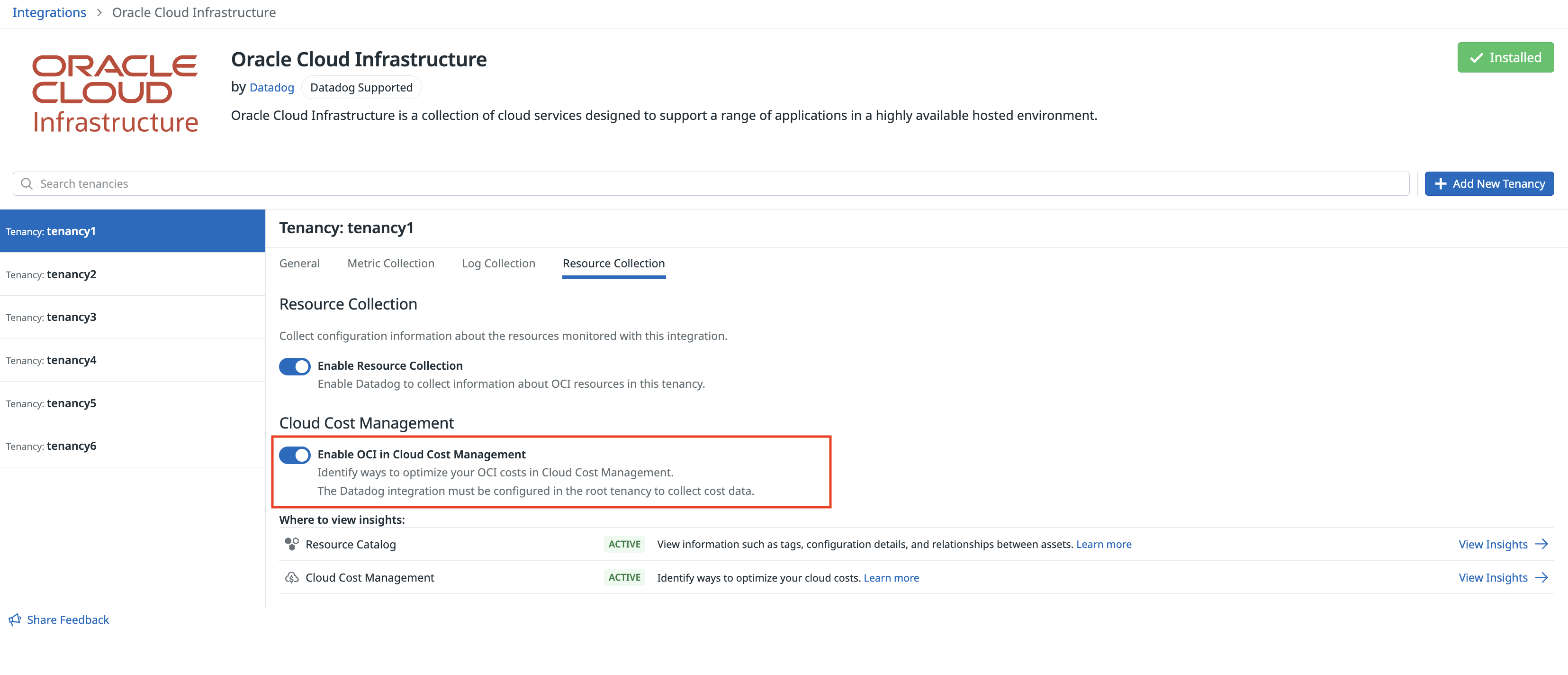The image size is (1568, 675).
Task: Switch to the Log Collection tab
Action: (498, 263)
